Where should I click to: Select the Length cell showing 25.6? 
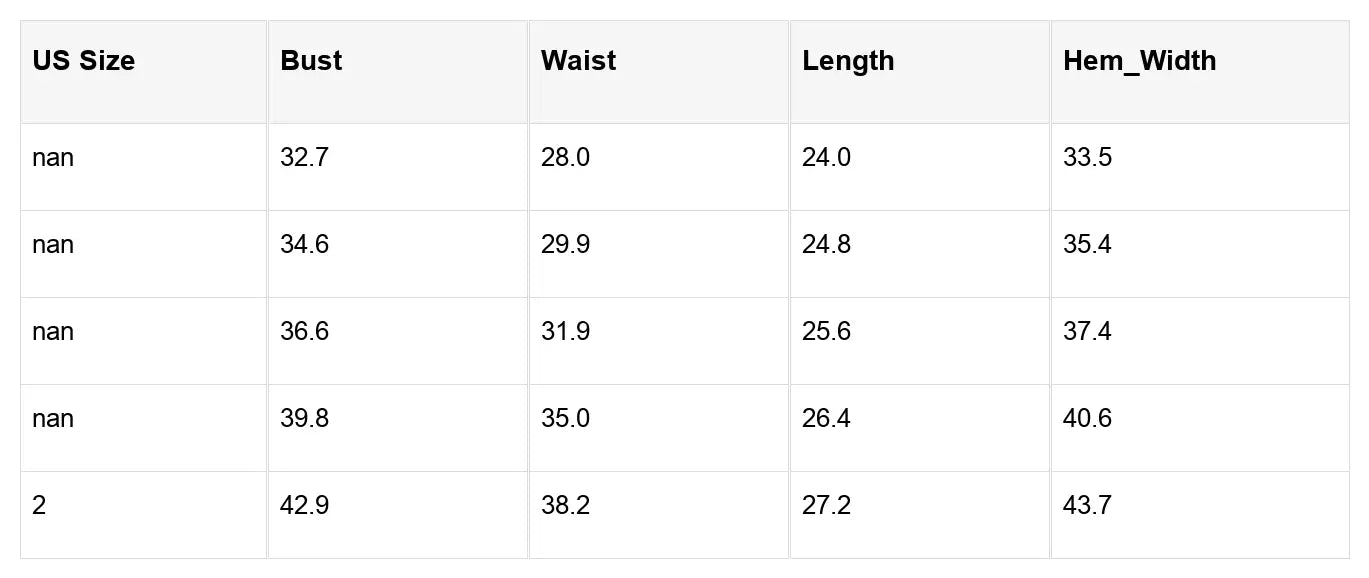[826, 332]
